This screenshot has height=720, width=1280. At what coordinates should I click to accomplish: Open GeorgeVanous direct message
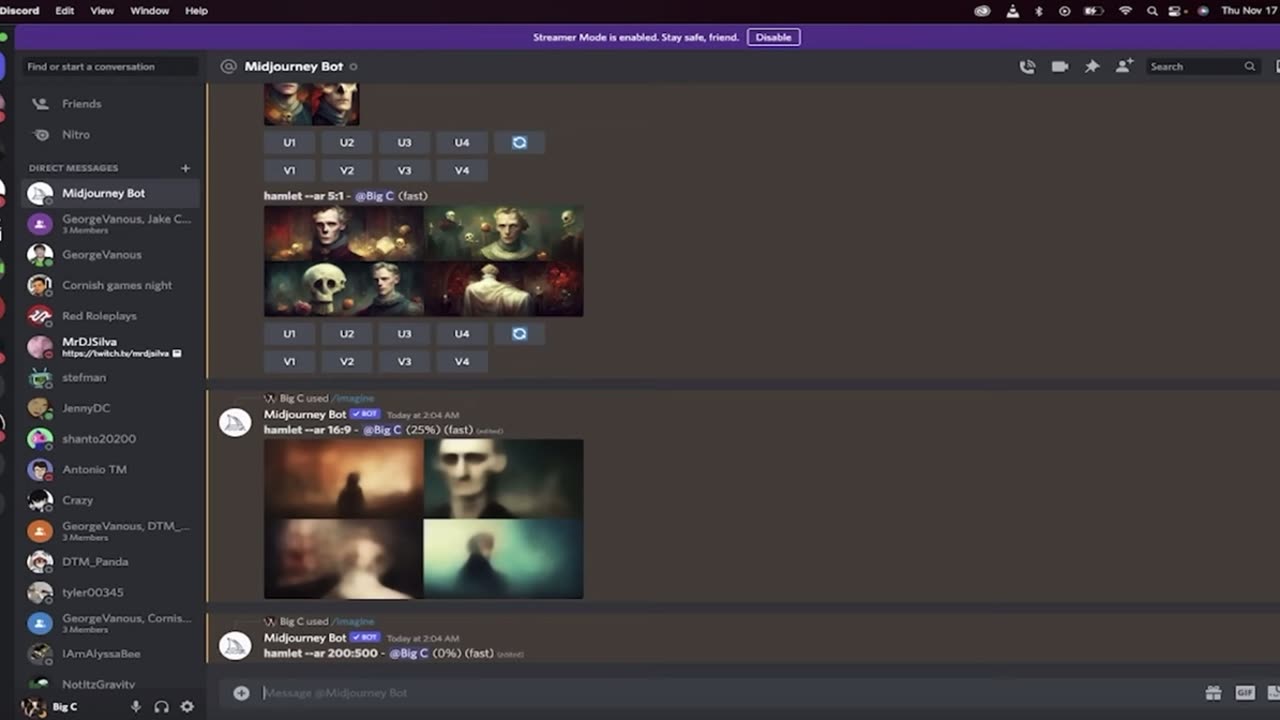pos(110,255)
